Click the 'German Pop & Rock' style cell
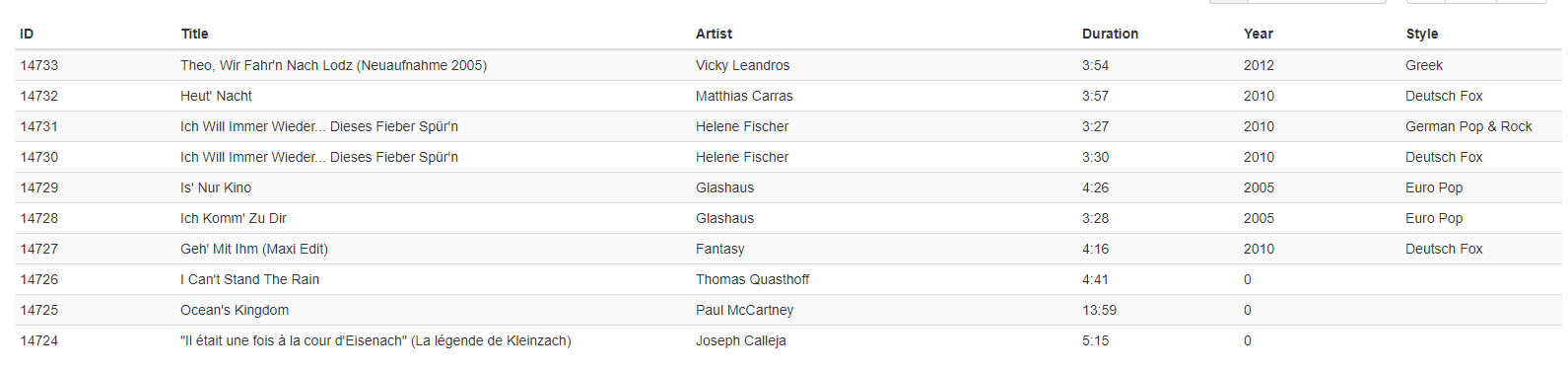This screenshot has width=1568, height=372. click(1468, 126)
